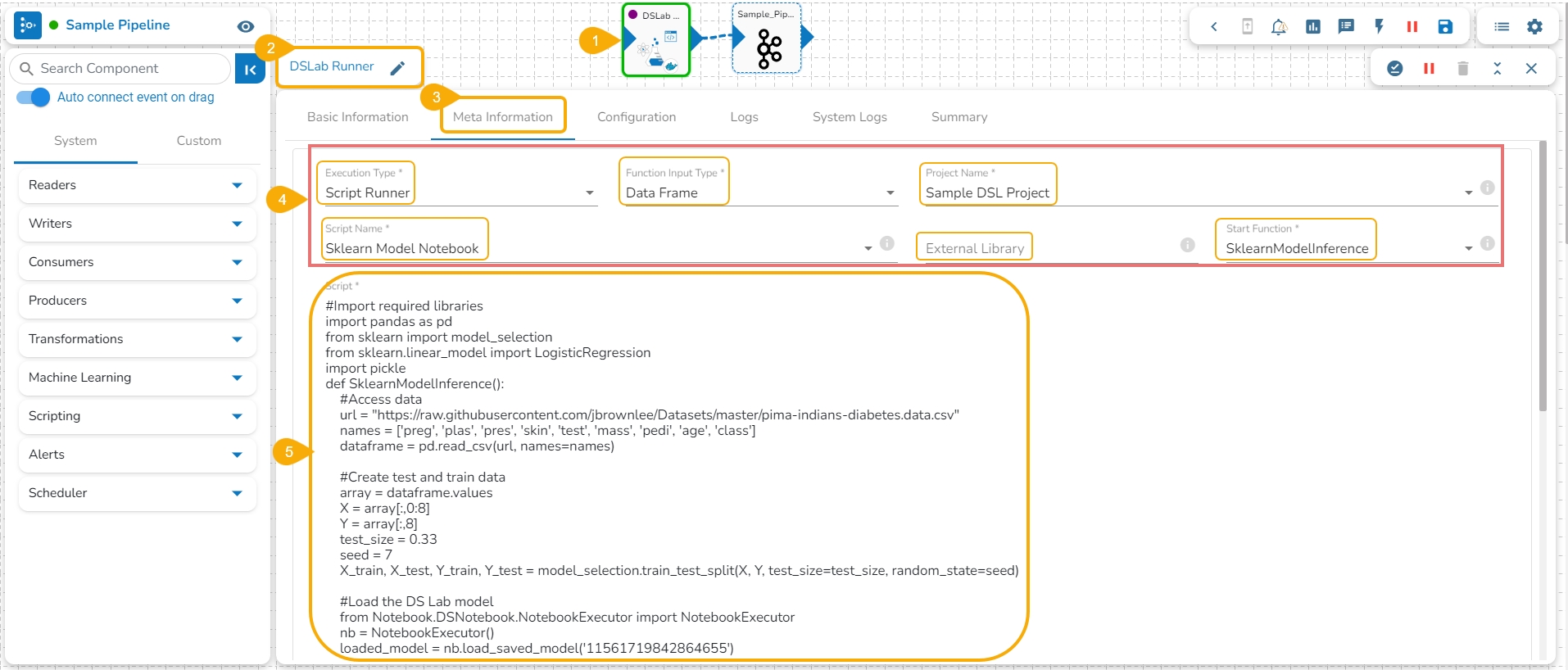Expand the Readers component group
Image resolution: width=1568 pixels, height=670 pixels.
(137, 185)
